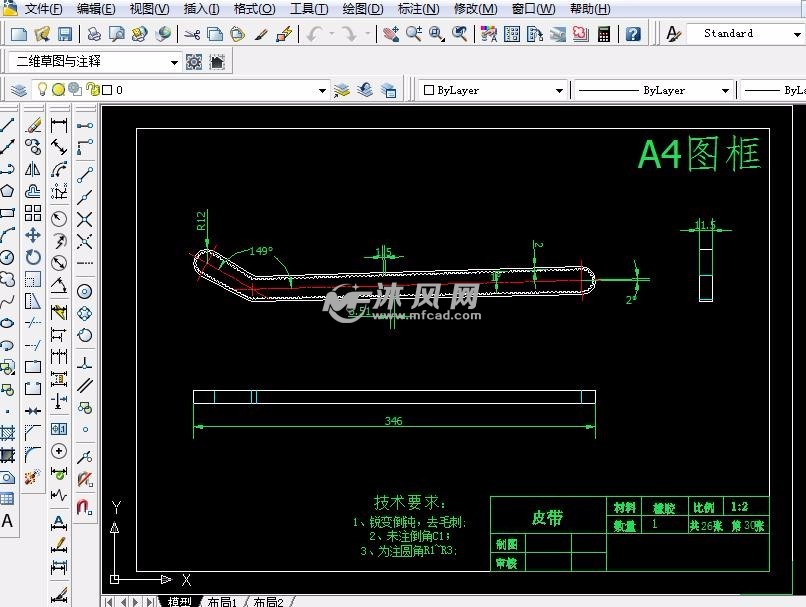Open the 标注(N) menu
This screenshot has width=806, height=607.
point(418,9)
